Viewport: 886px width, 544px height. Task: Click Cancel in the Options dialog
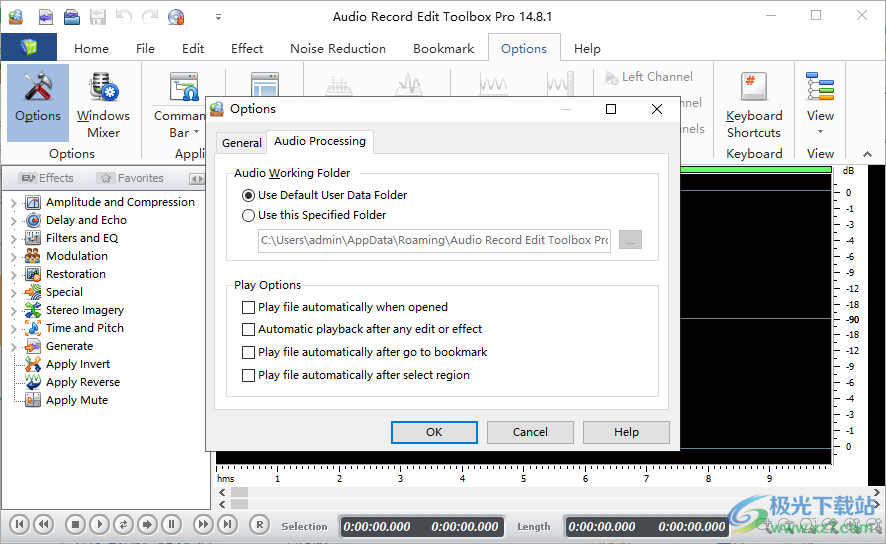(530, 432)
